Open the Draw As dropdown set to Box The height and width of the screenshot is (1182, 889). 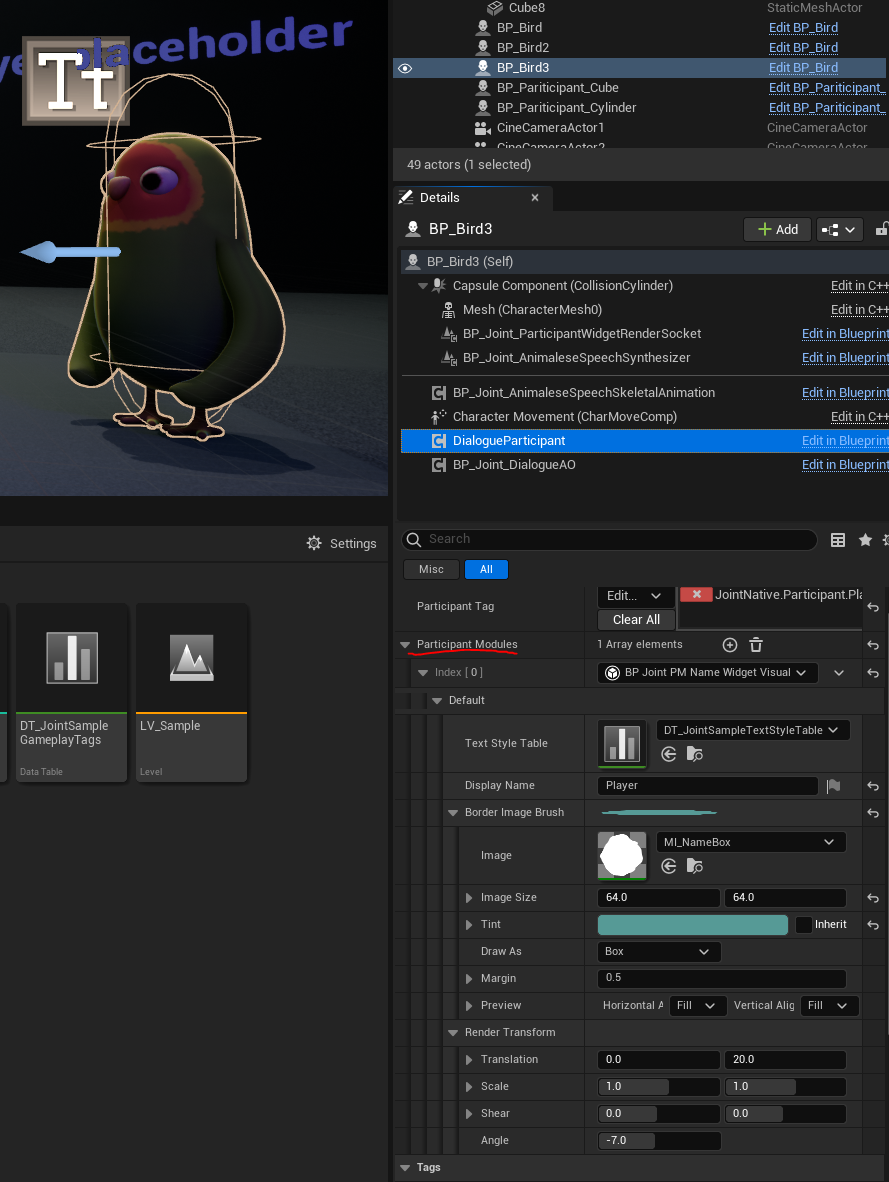point(657,952)
